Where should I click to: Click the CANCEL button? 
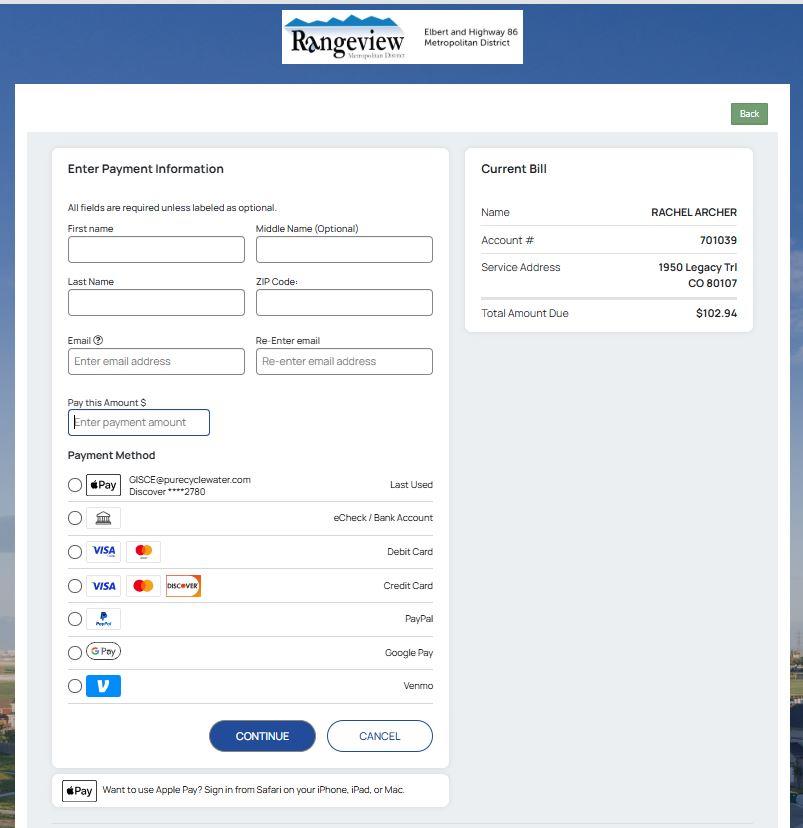click(379, 736)
